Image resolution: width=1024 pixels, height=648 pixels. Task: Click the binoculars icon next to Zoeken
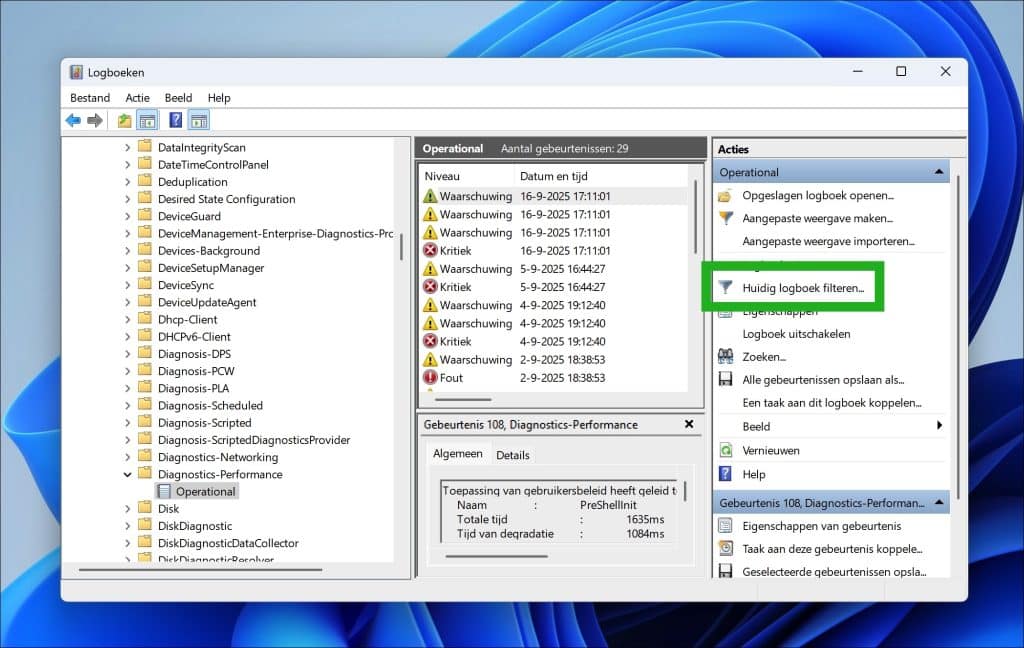(725, 357)
